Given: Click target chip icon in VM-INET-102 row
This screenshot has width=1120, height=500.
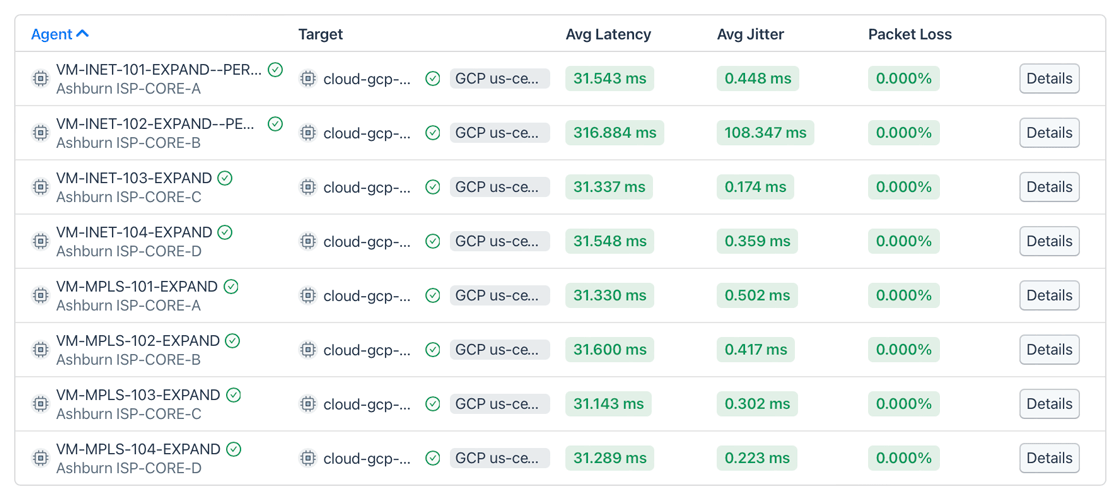Looking at the screenshot, I should pos(308,133).
